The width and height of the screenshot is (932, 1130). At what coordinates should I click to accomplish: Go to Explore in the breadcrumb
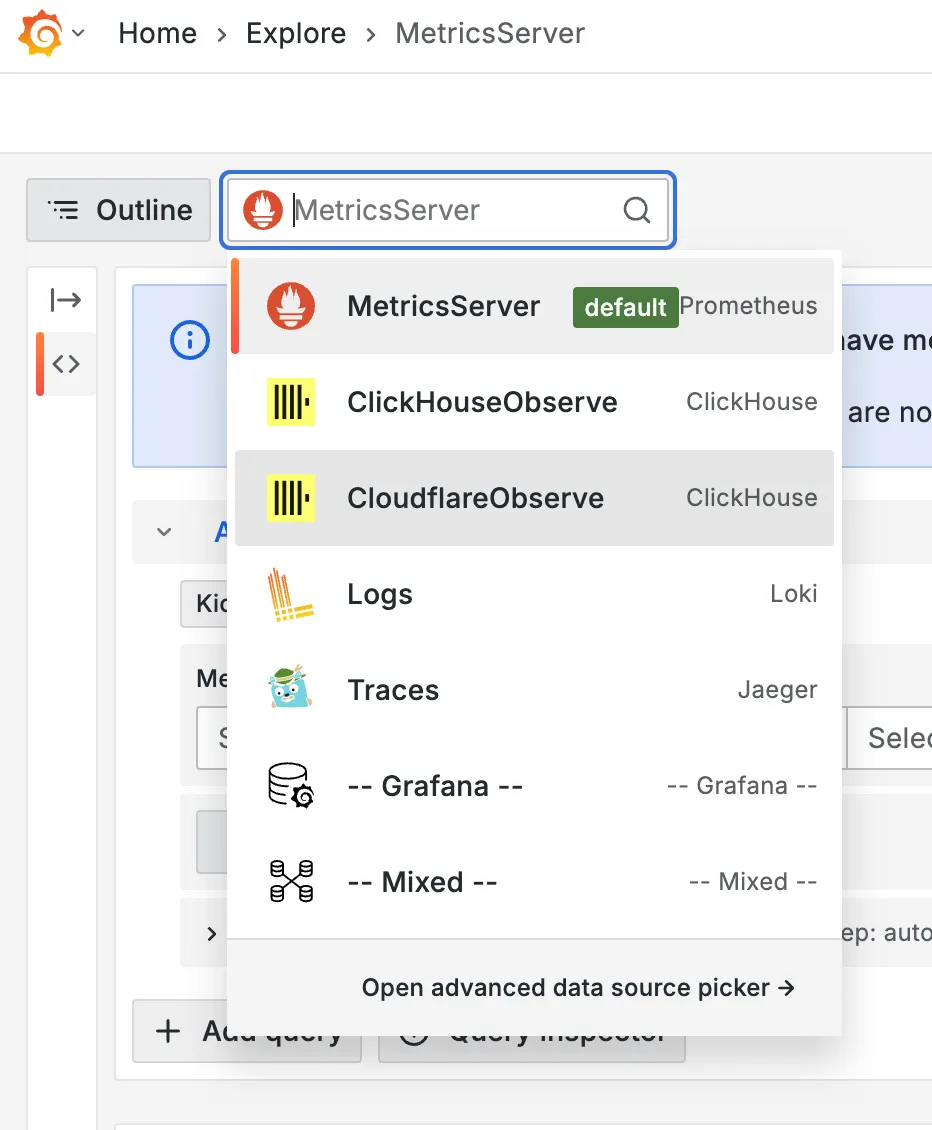click(x=296, y=33)
